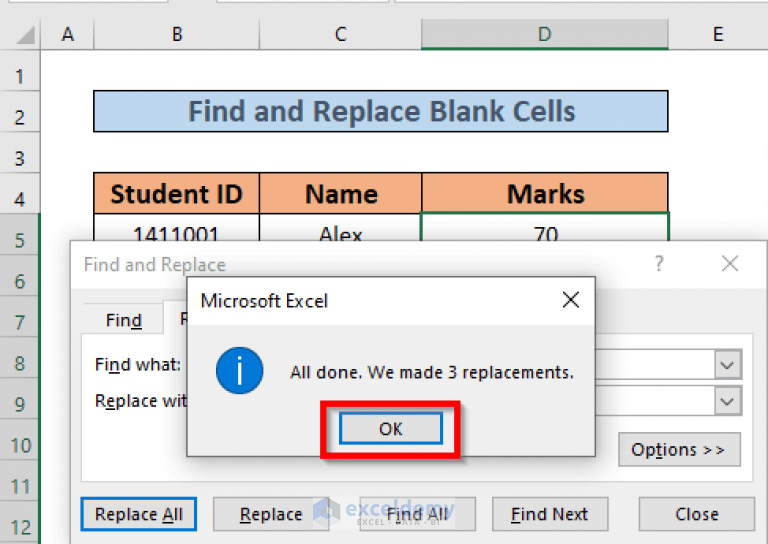Close the Microsoft Excel message box
This screenshot has width=768, height=544.
(x=571, y=300)
